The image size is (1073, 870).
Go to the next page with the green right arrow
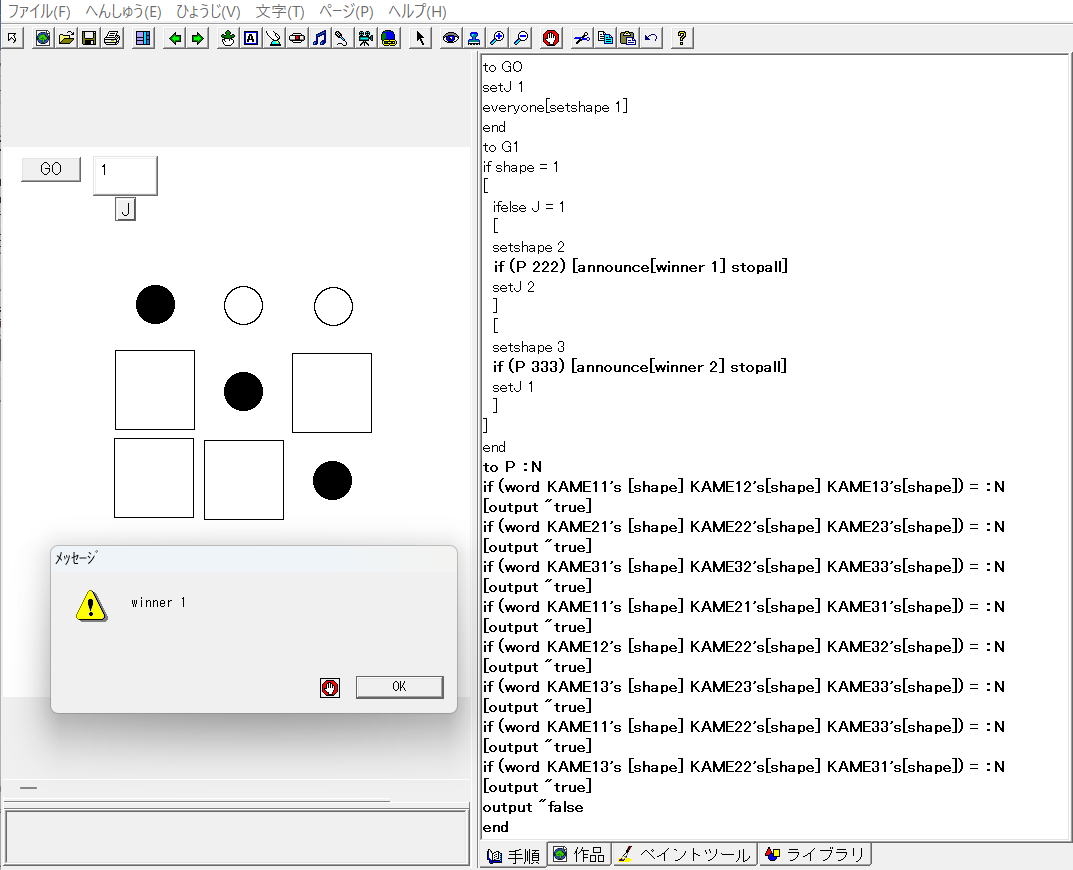198,38
